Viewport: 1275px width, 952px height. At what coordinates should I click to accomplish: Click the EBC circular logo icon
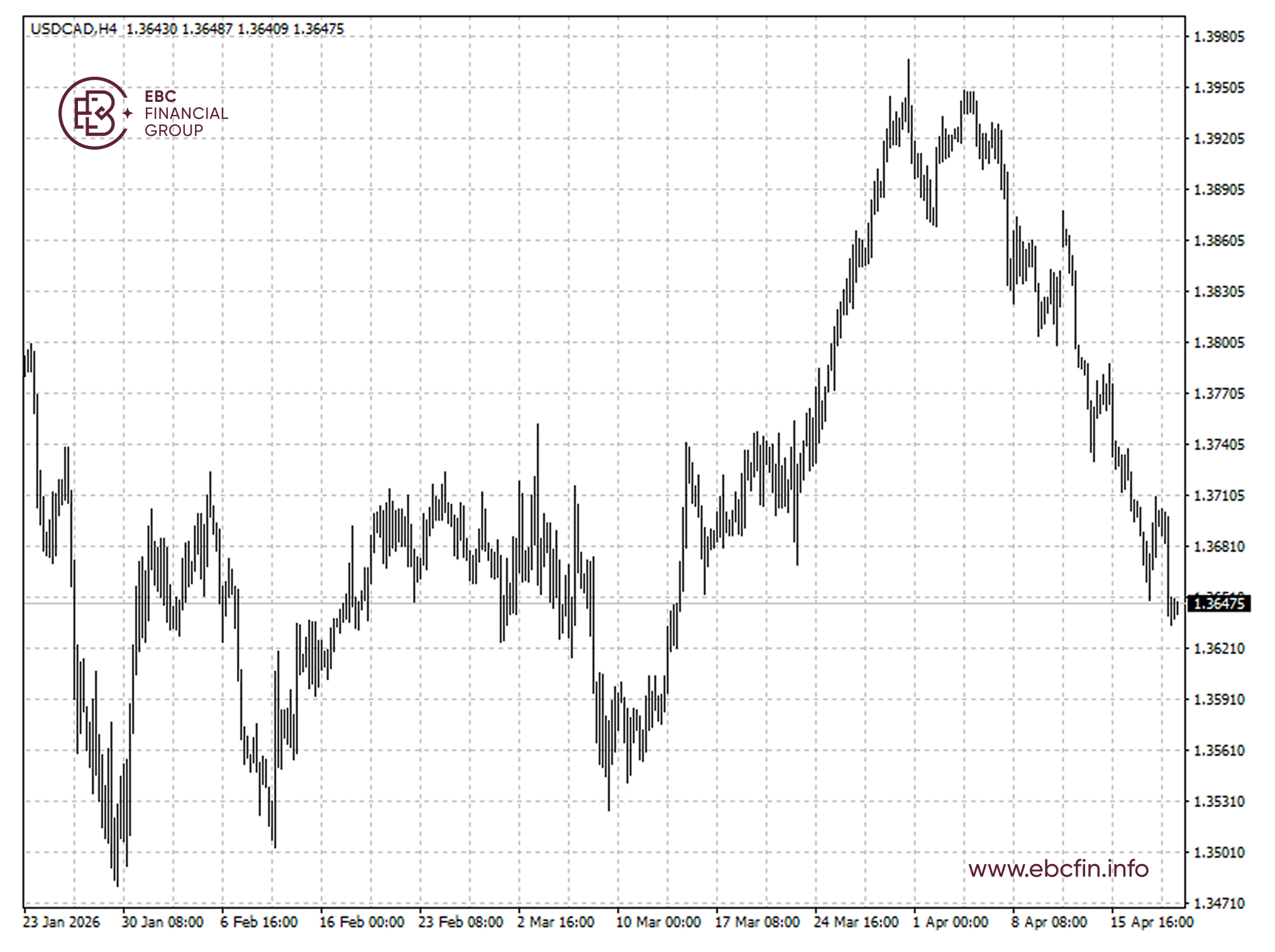[94, 113]
